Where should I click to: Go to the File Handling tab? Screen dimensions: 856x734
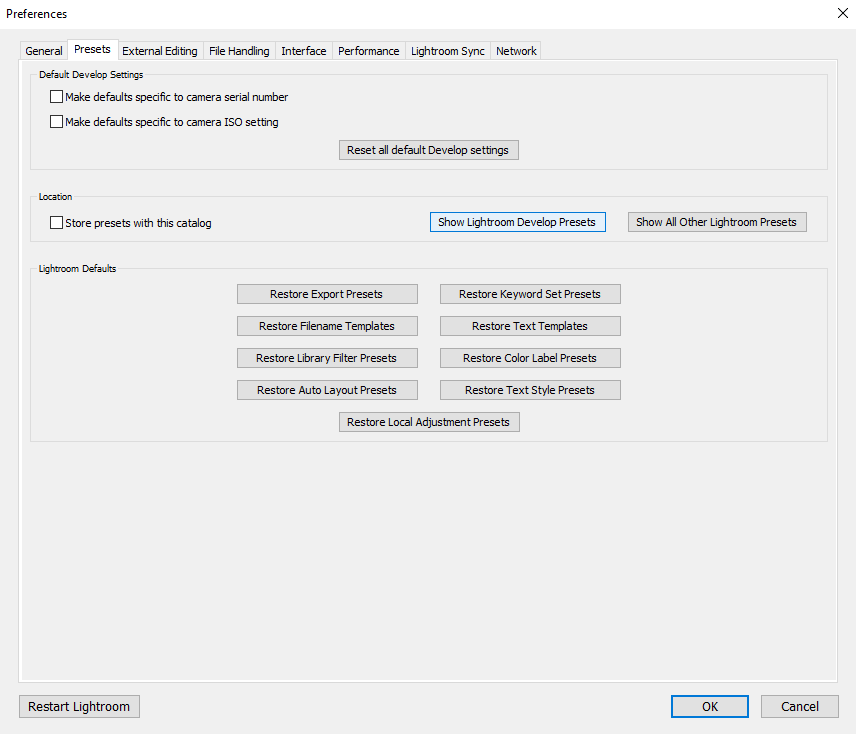click(239, 51)
